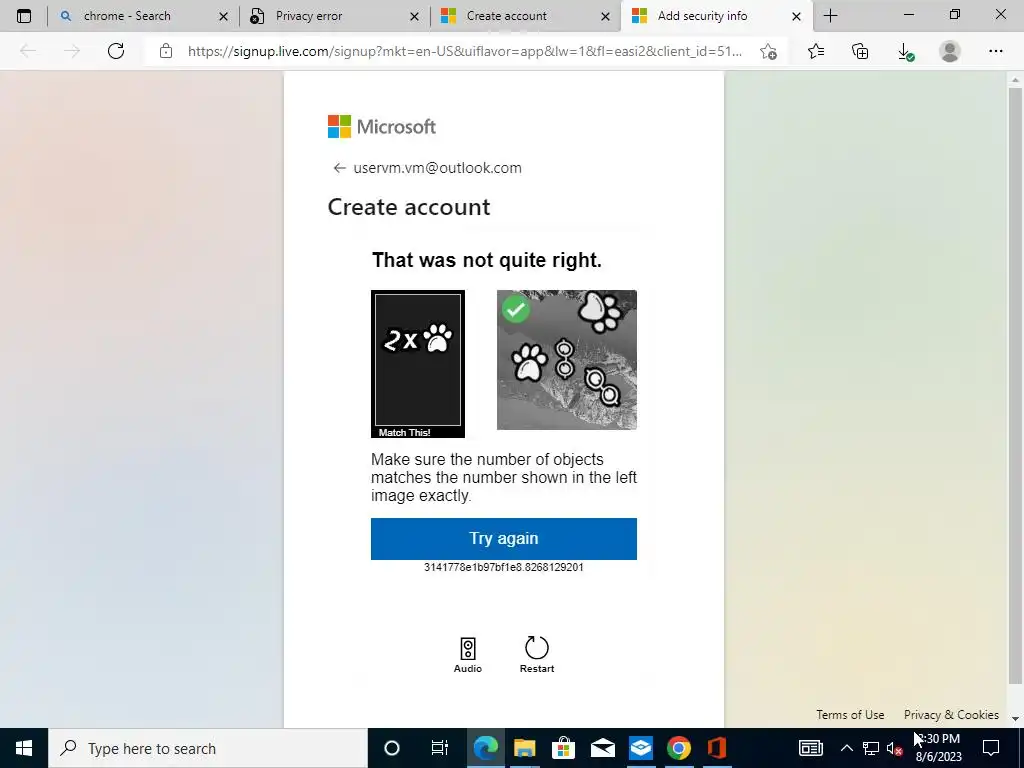
Task: Click the Windows taskbar search box
Action: coord(208,748)
